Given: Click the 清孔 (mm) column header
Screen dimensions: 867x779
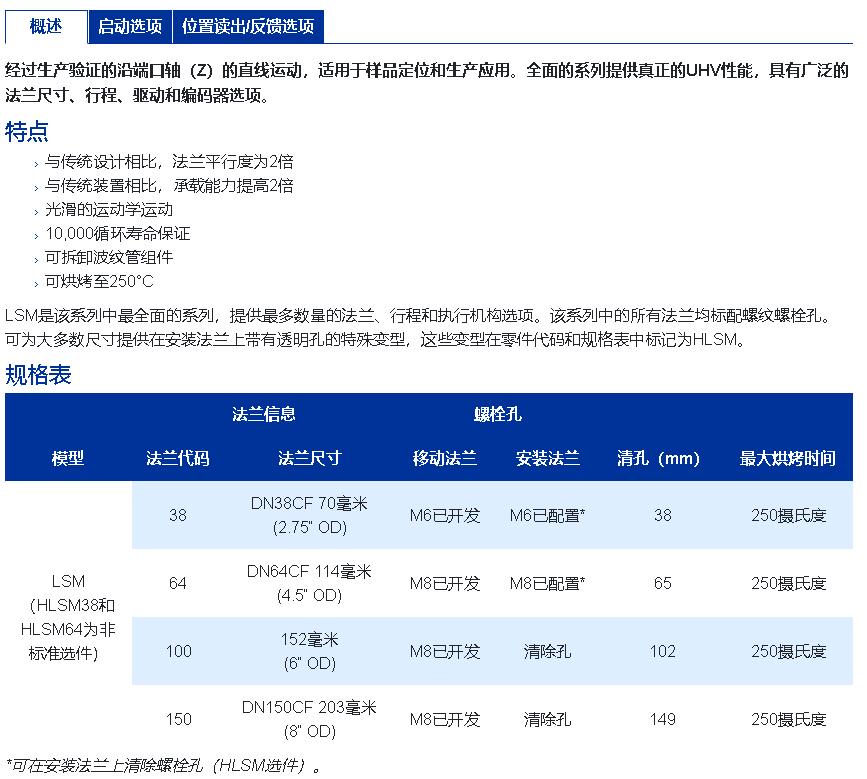Looking at the screenshot, I should pos(659,458).
